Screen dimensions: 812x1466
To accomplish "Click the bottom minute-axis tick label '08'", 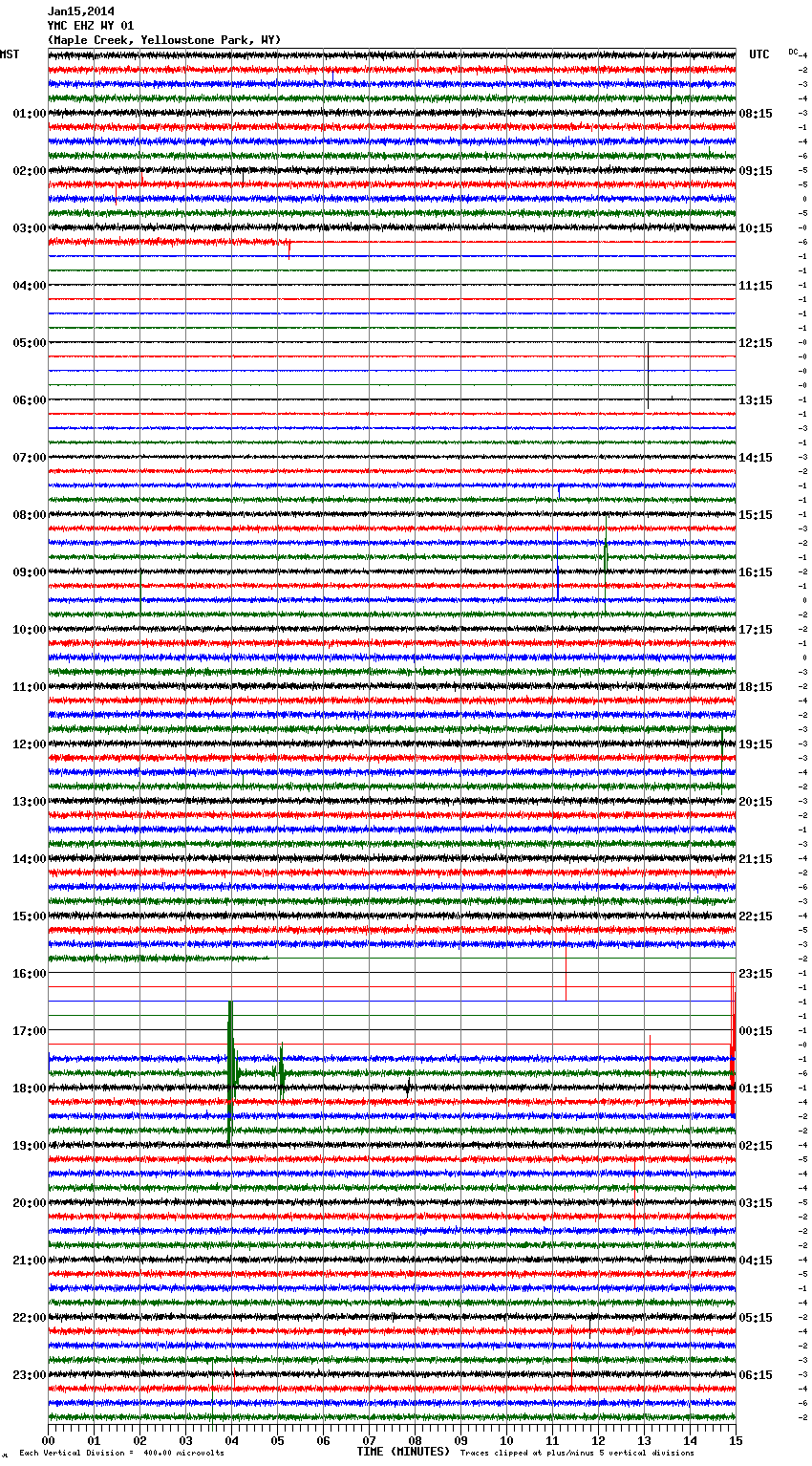I will point(415,1440).
